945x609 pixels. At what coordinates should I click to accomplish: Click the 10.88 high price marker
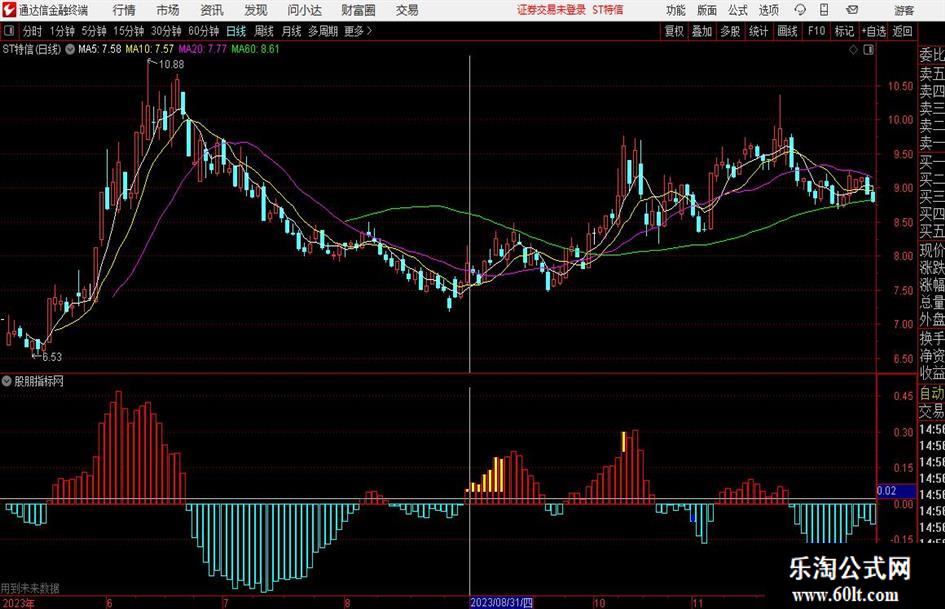[171, 64]
